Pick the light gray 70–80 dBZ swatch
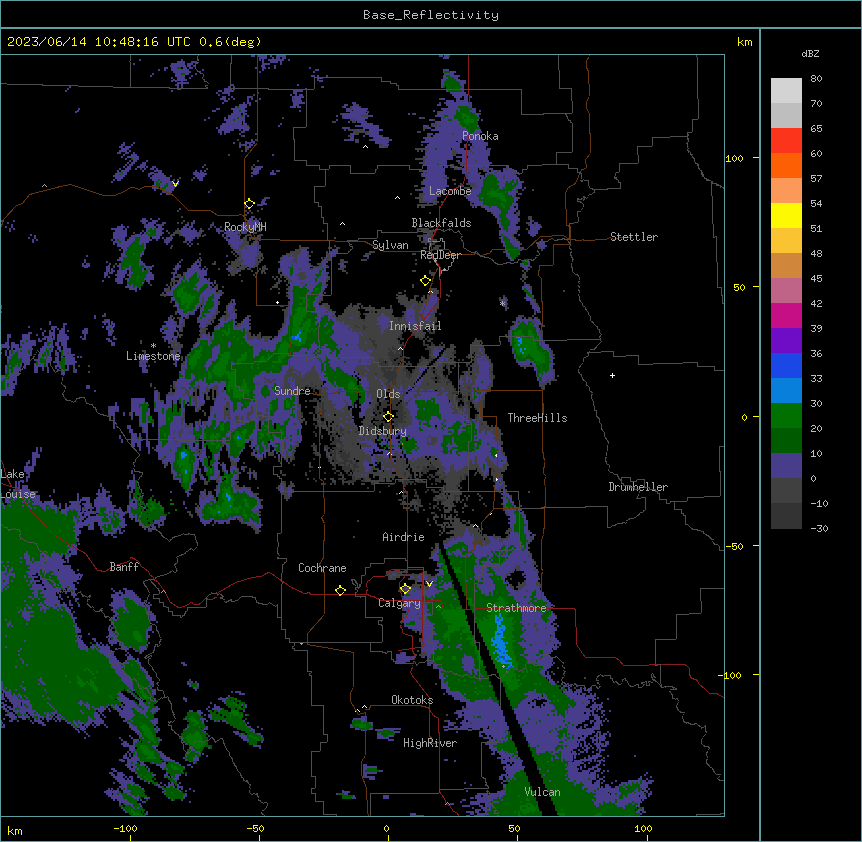 coord(786,91)
